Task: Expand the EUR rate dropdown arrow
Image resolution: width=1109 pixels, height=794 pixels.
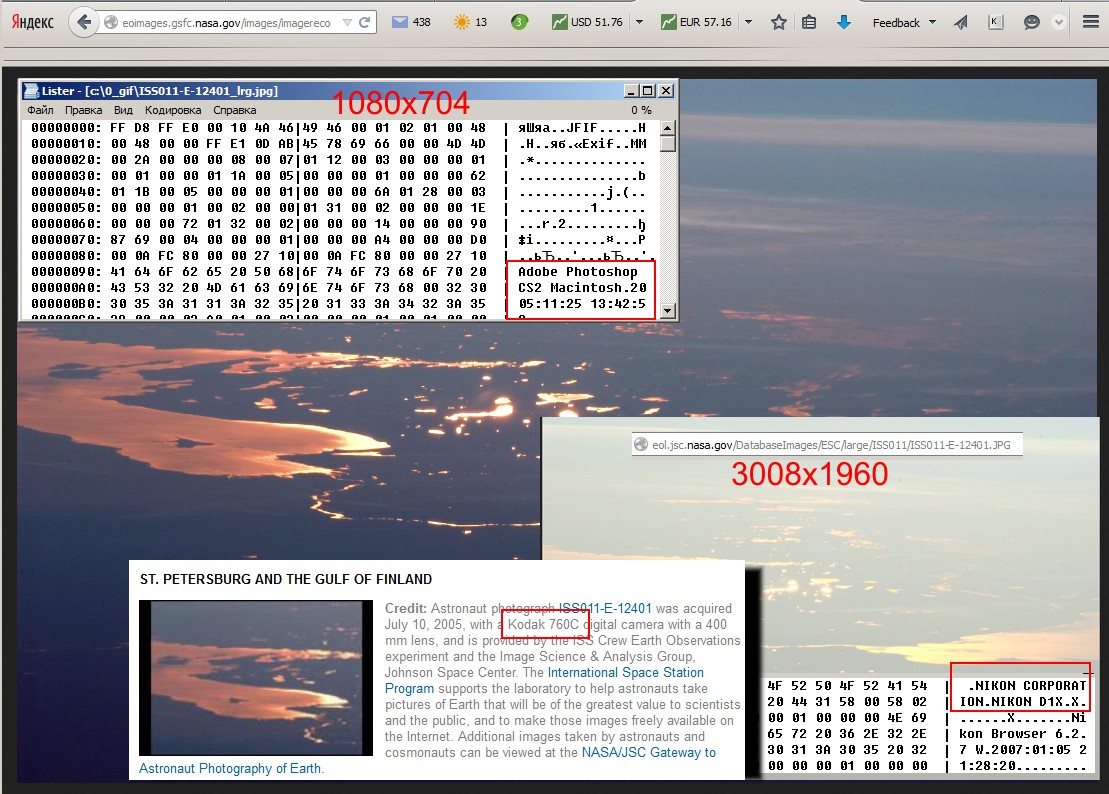Action: tap(748, 23)
